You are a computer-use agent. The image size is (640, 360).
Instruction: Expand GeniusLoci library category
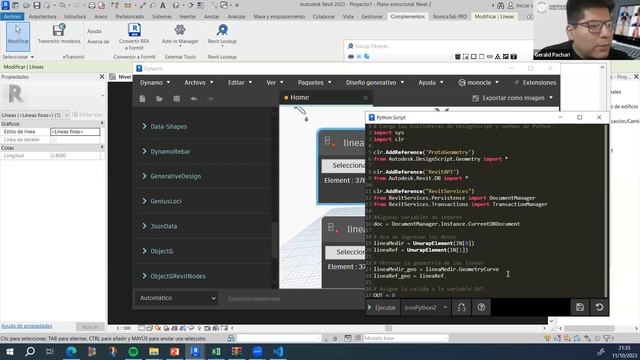[162, 201]
